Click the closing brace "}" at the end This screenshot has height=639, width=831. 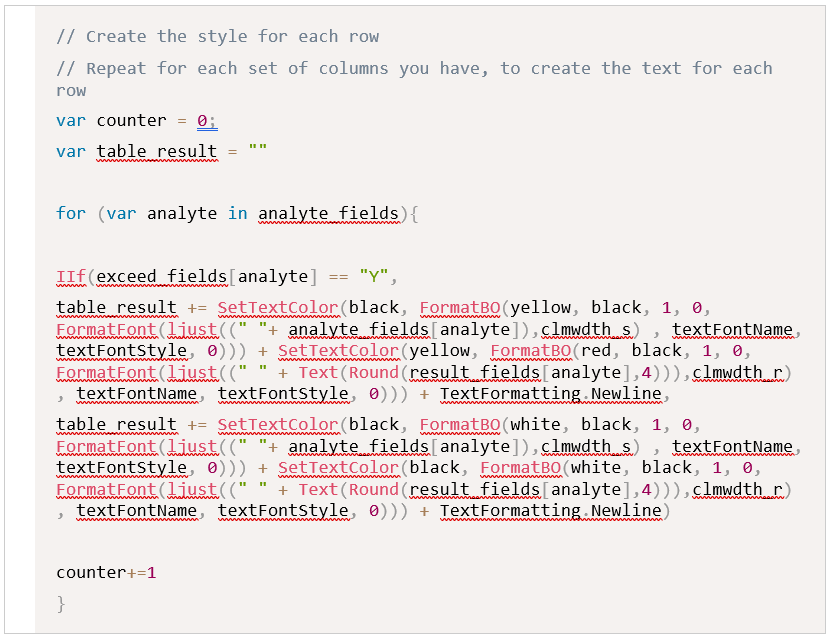pyautogui.click(x=61, y=604)
